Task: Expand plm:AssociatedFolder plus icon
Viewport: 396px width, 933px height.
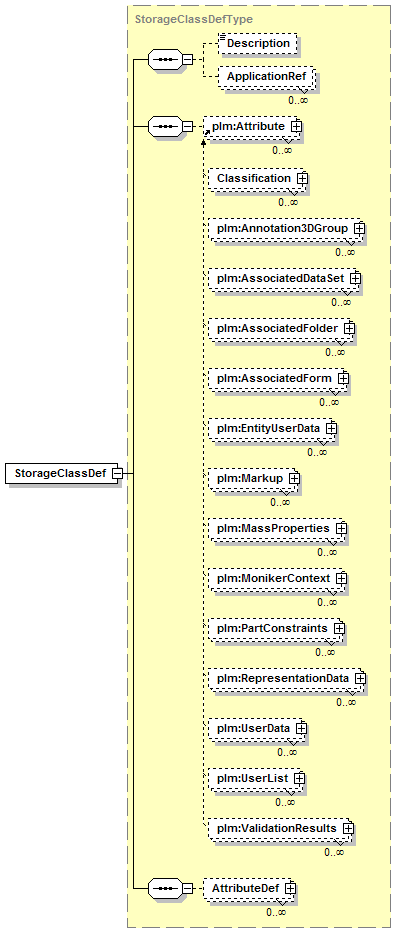Action: (x=350, y=328)
